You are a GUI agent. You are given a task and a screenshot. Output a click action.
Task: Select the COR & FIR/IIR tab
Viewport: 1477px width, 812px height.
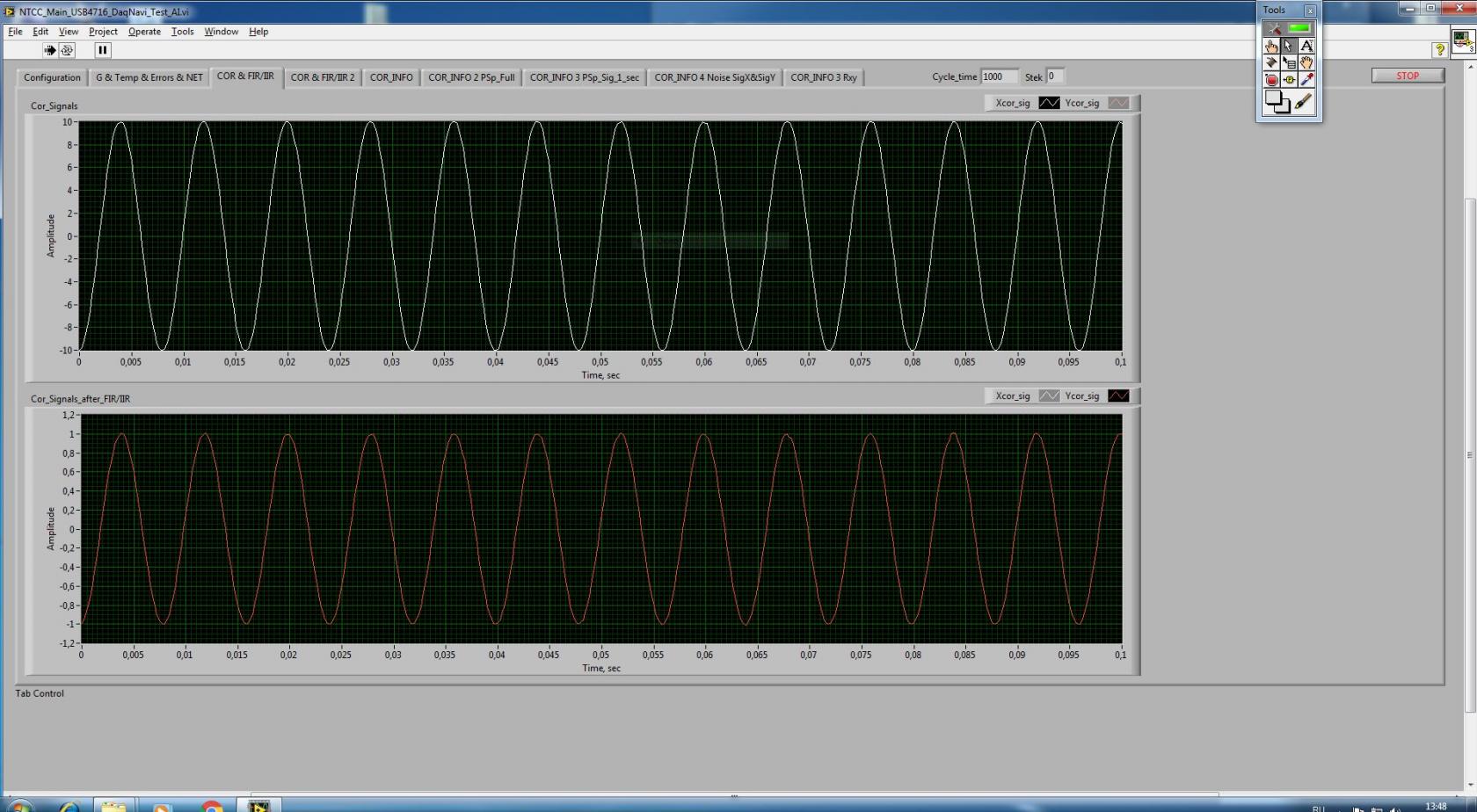point(245,76)
